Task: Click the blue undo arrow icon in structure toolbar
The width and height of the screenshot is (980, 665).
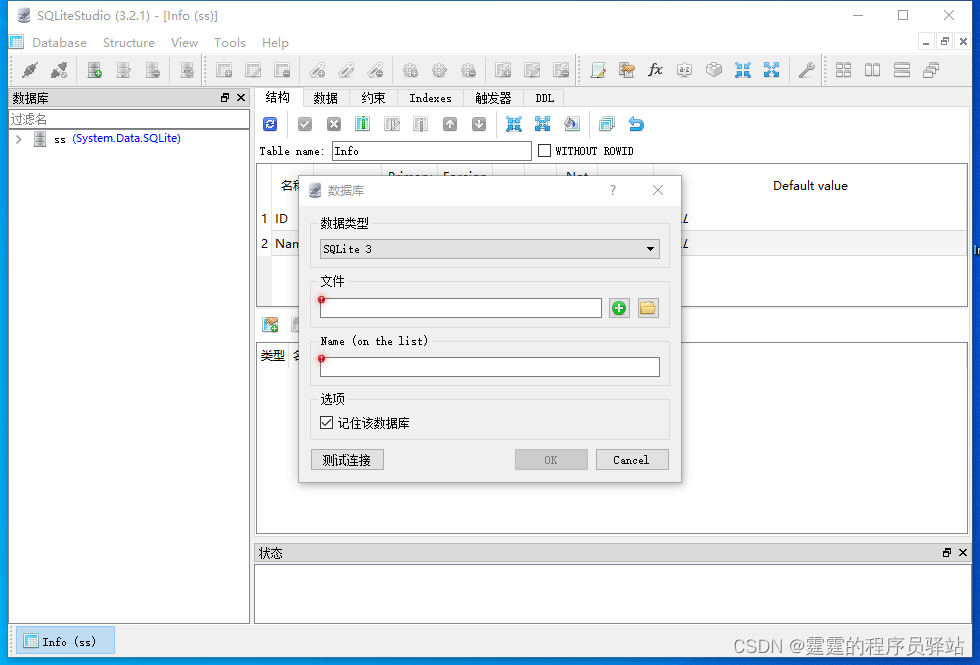Action: pyautogui.click(x=636, y=124)
